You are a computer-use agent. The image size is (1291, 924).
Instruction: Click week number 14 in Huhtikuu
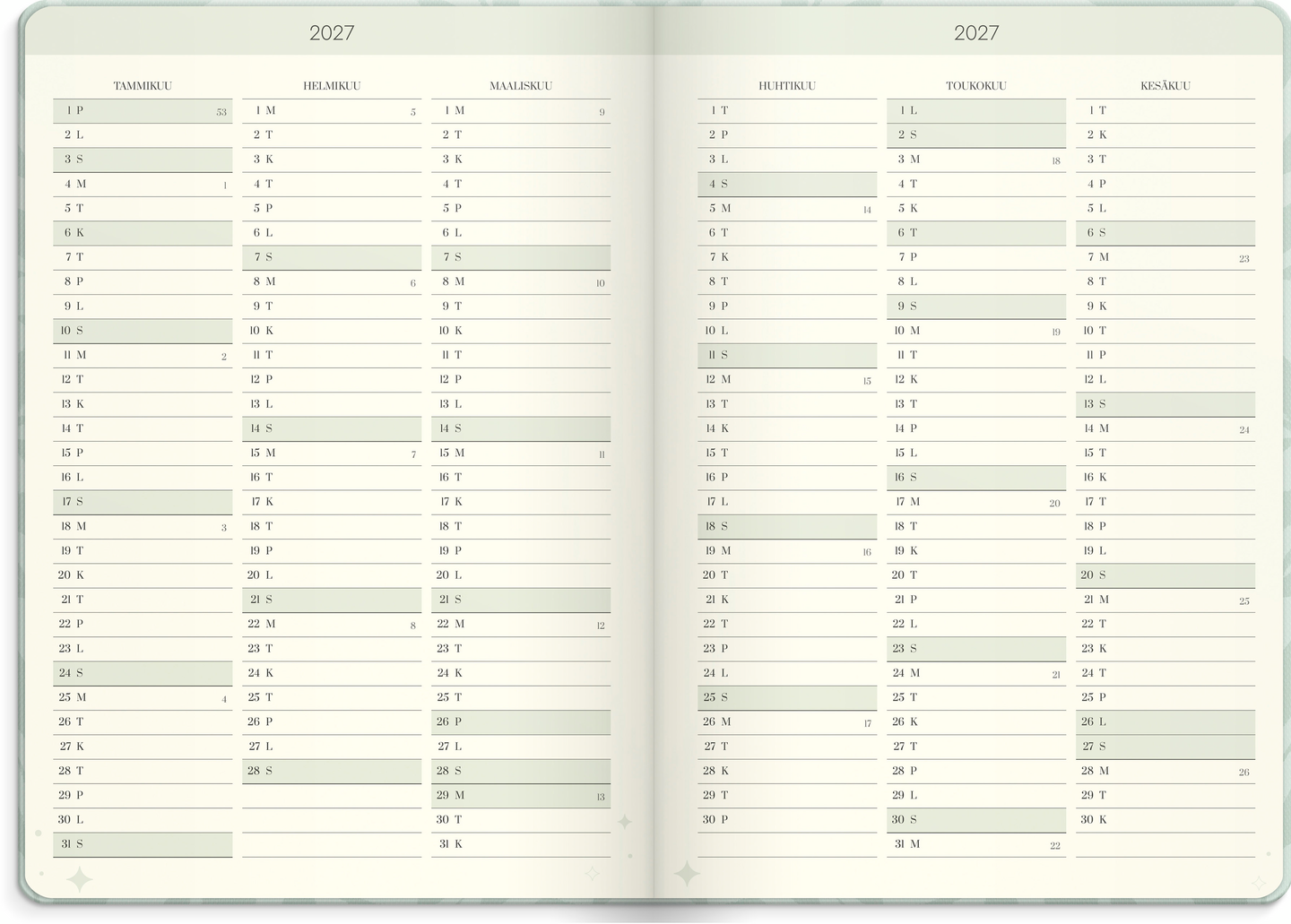click(x=867, y=210)
